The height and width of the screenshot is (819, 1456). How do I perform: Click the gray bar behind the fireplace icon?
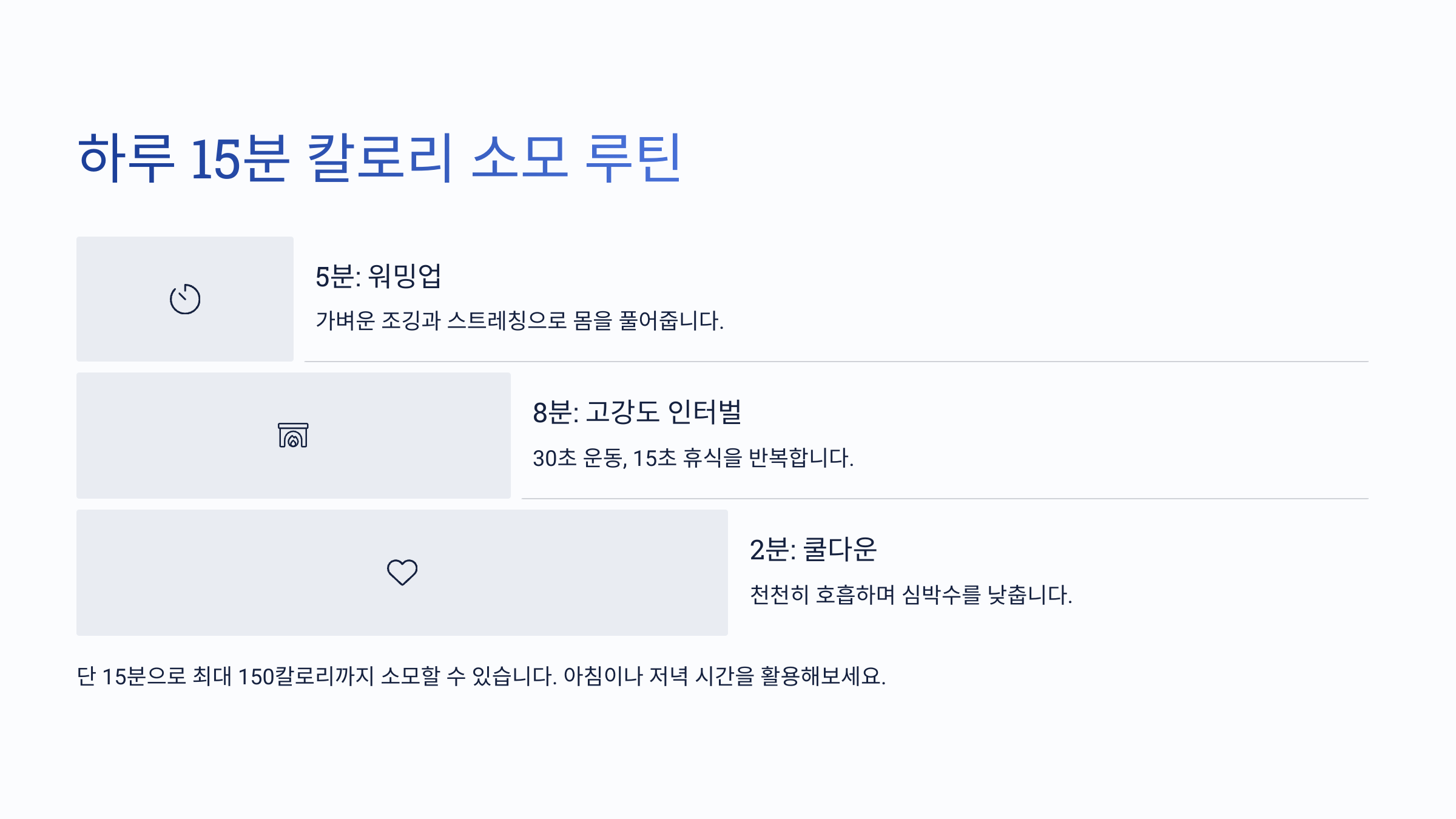(294, 436)
